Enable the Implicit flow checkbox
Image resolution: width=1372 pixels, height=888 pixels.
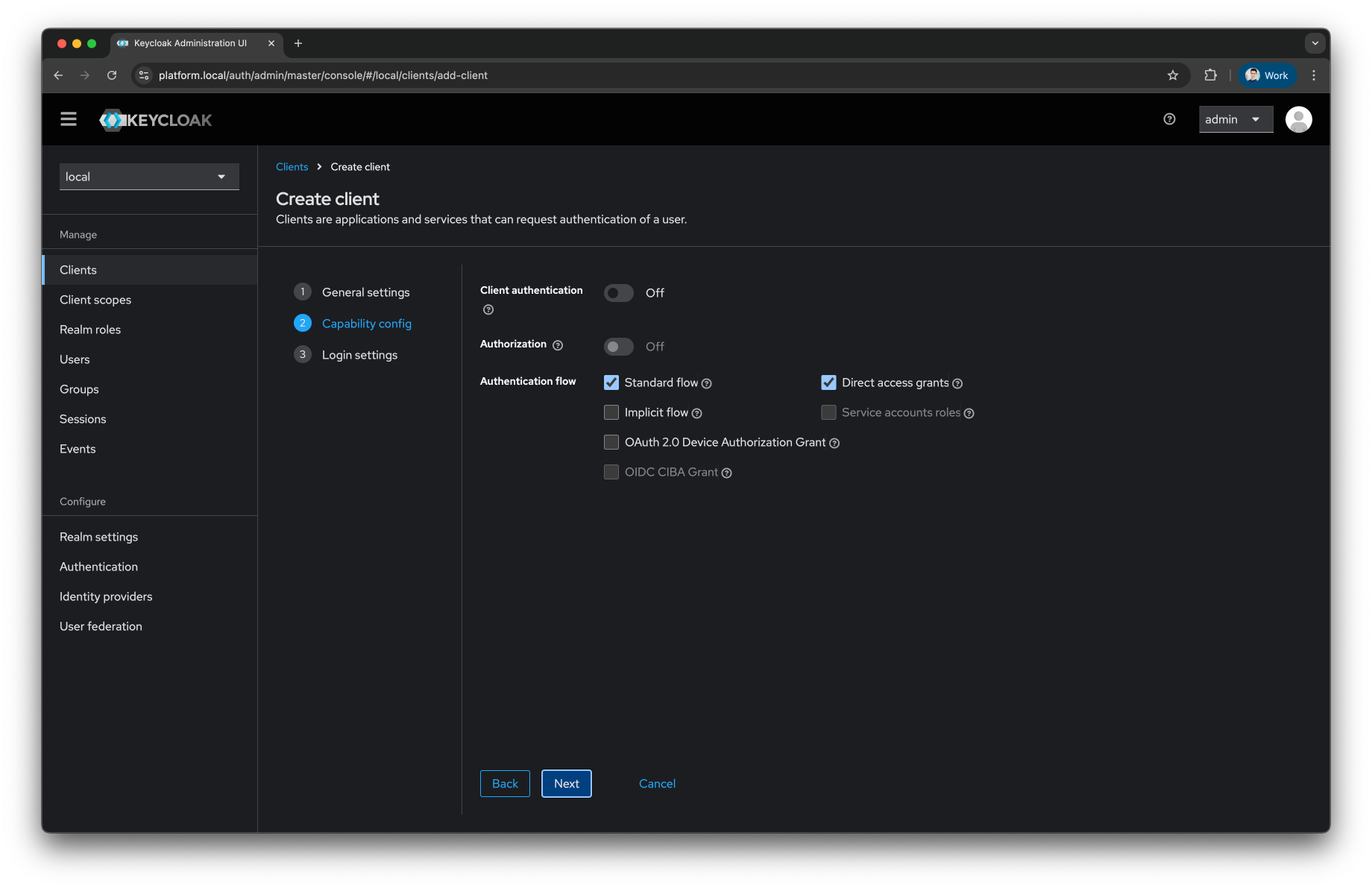tap(611, 412)
